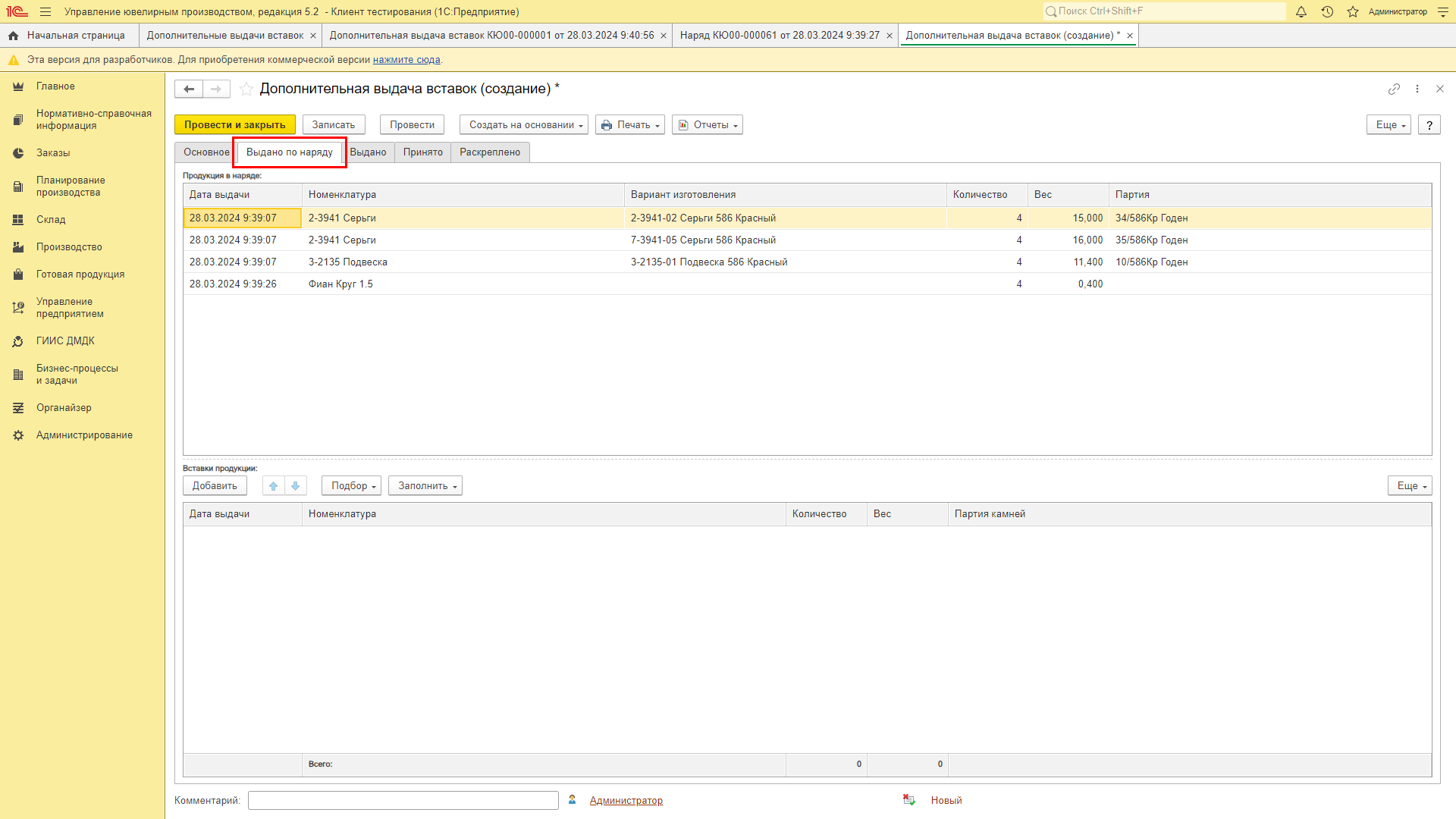Open favorites star in top bar
Image resolution: width=1456 pixels, height=819 pixels.
tap(1353, 11)
